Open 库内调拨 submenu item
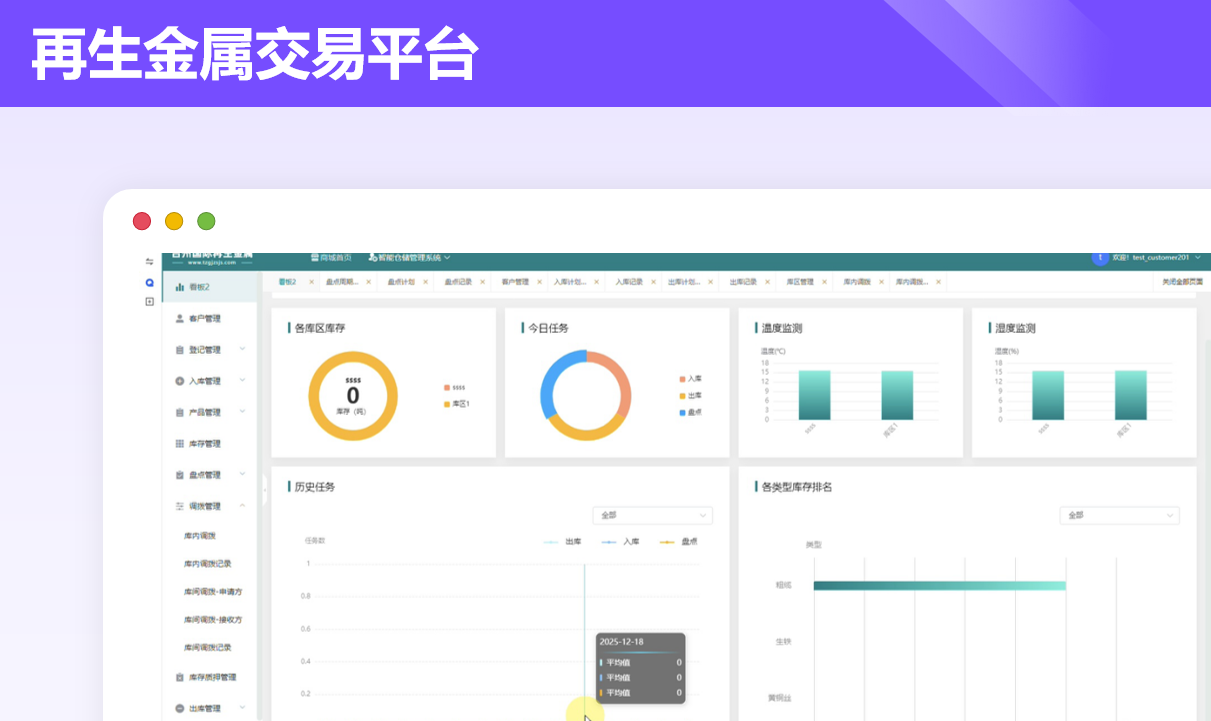The width and height of the screenshot is (1211, 721). tap(200, 536)
